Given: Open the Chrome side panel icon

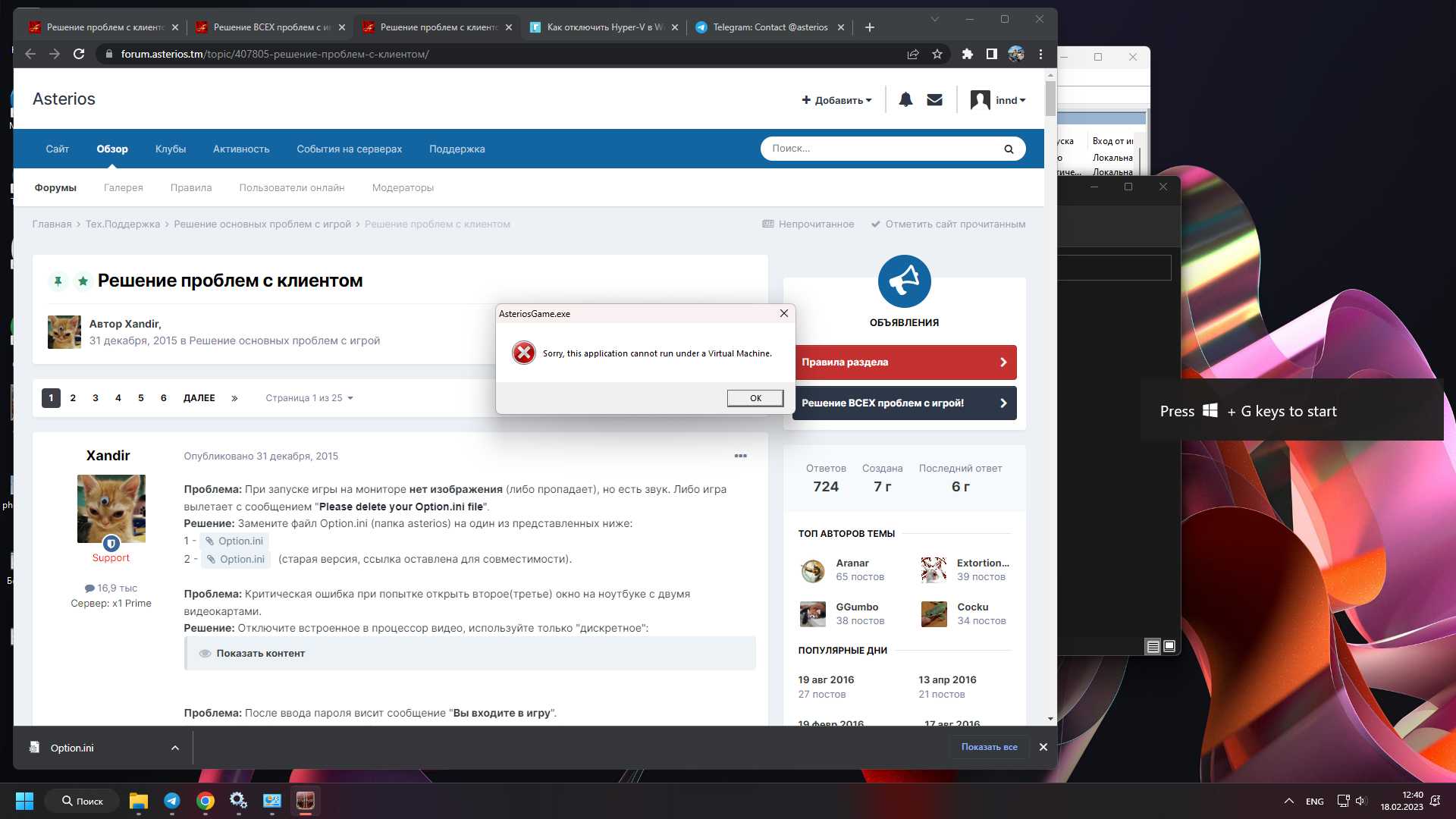Looking at the screenshot, I should click(x=991, y=54).
